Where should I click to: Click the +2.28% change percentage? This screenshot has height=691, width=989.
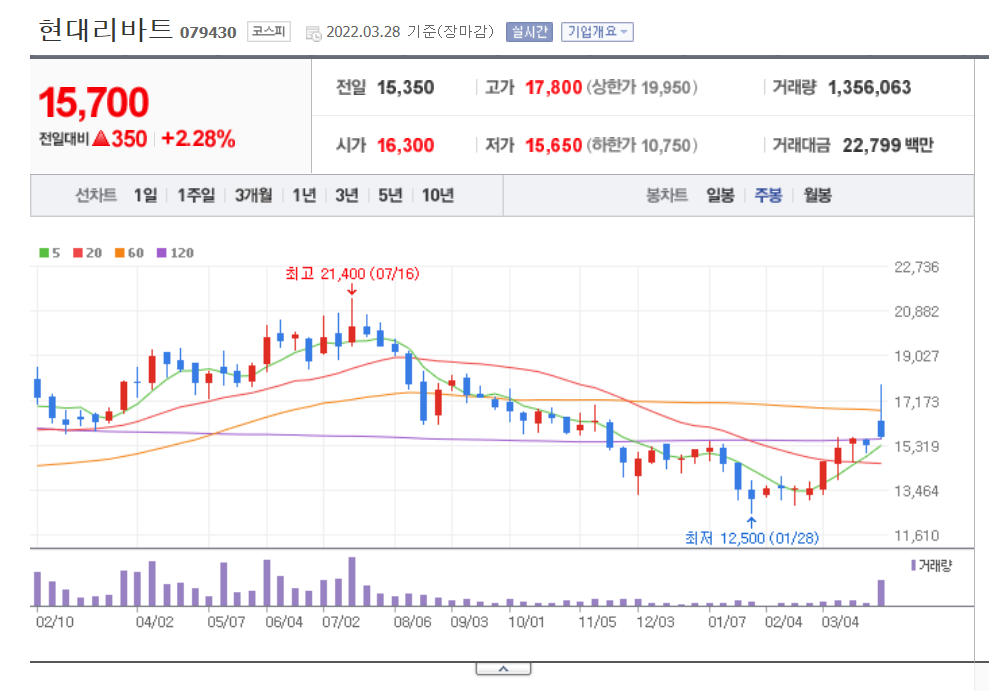click(x=198, y=139)
